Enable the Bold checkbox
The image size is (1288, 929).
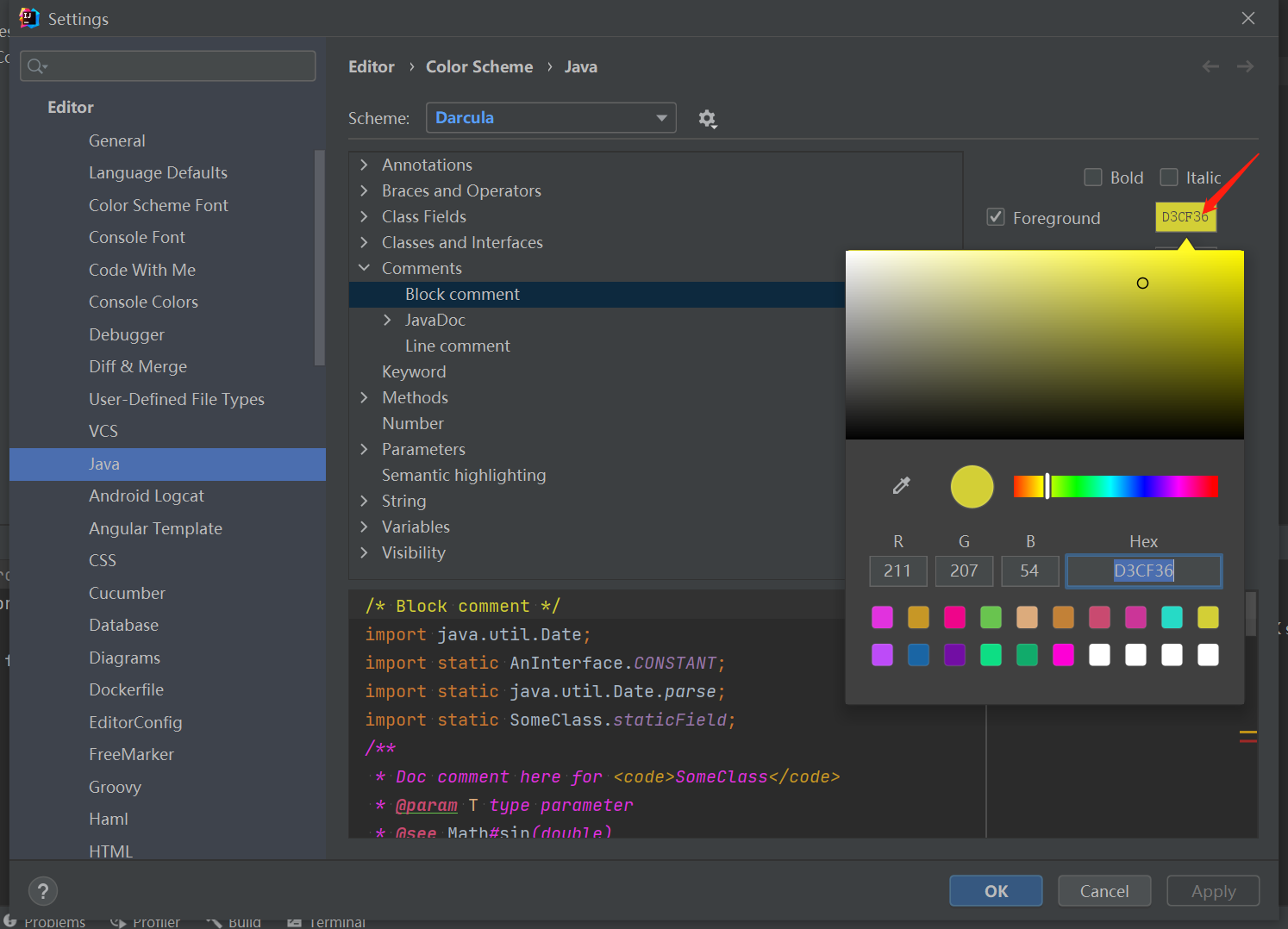tap(1093, 178)
